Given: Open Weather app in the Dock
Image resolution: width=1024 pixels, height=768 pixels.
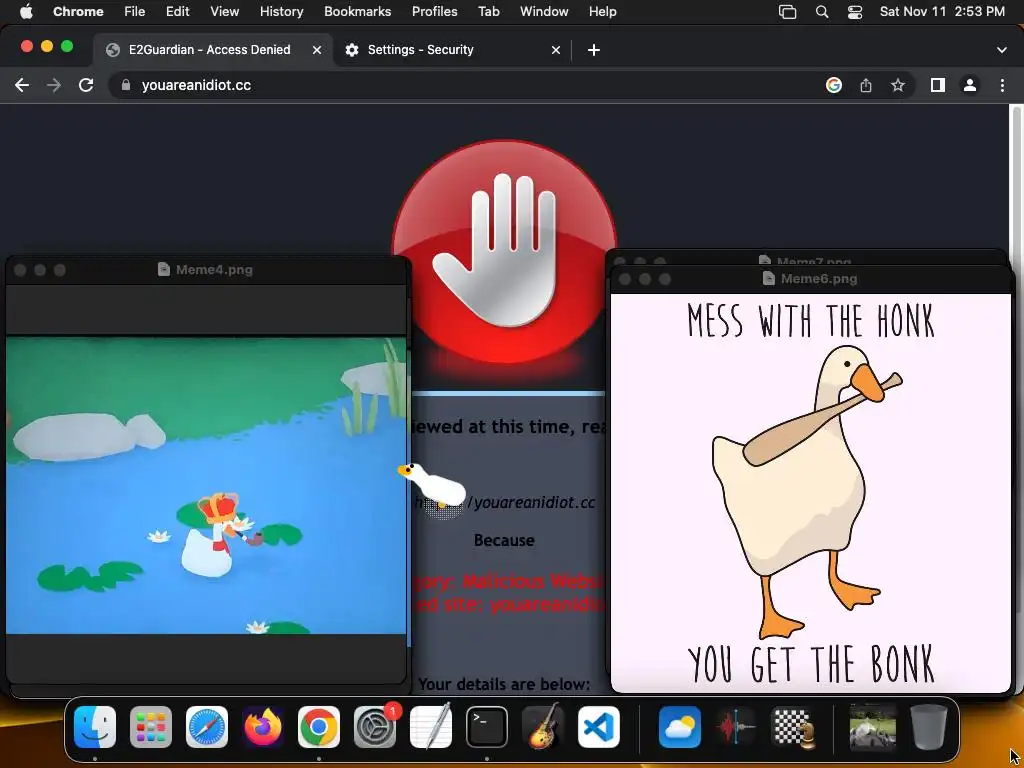Looking at the screenshot, I should [679, 727].
